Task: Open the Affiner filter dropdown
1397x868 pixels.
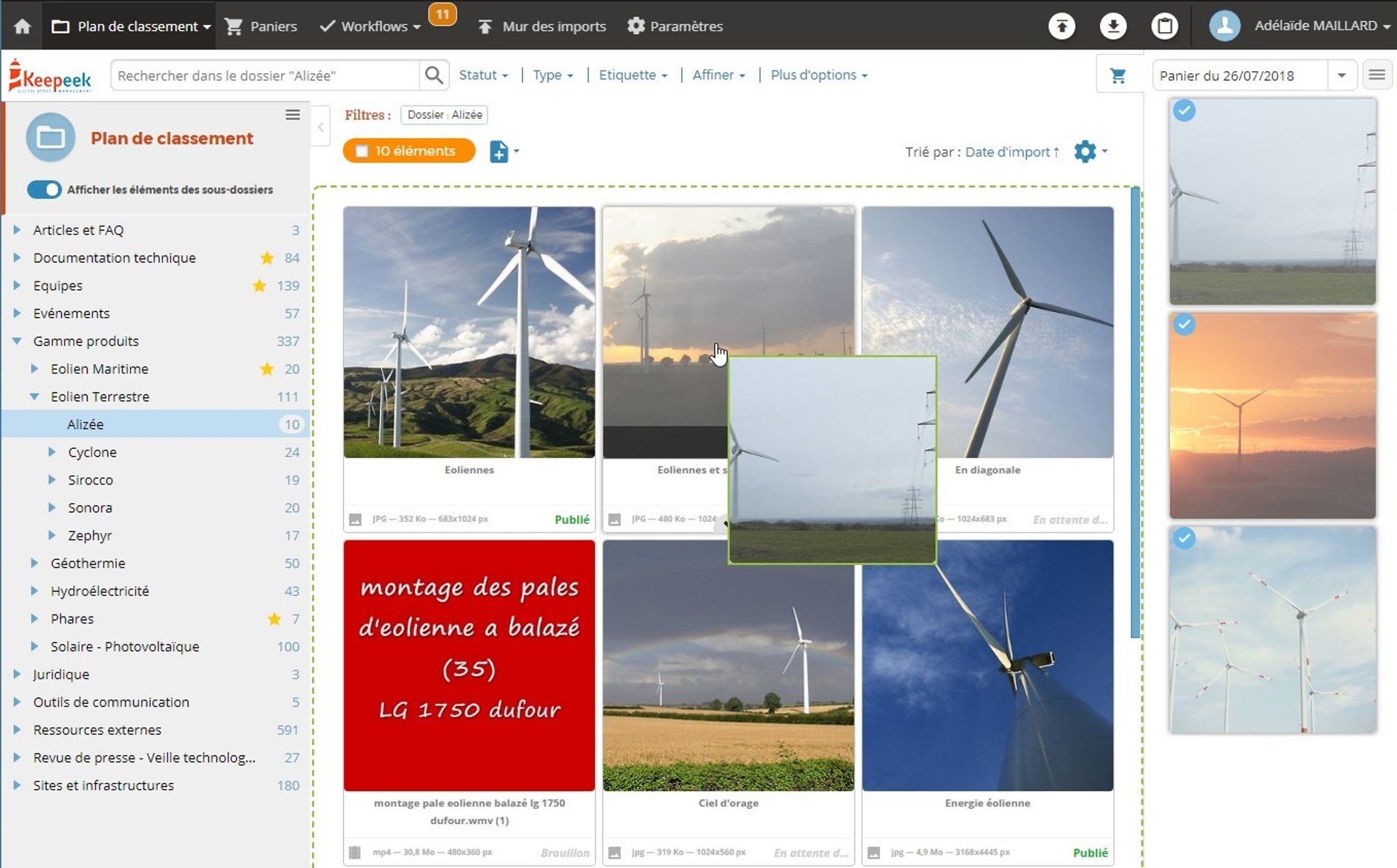Action: tap(719, 75)
